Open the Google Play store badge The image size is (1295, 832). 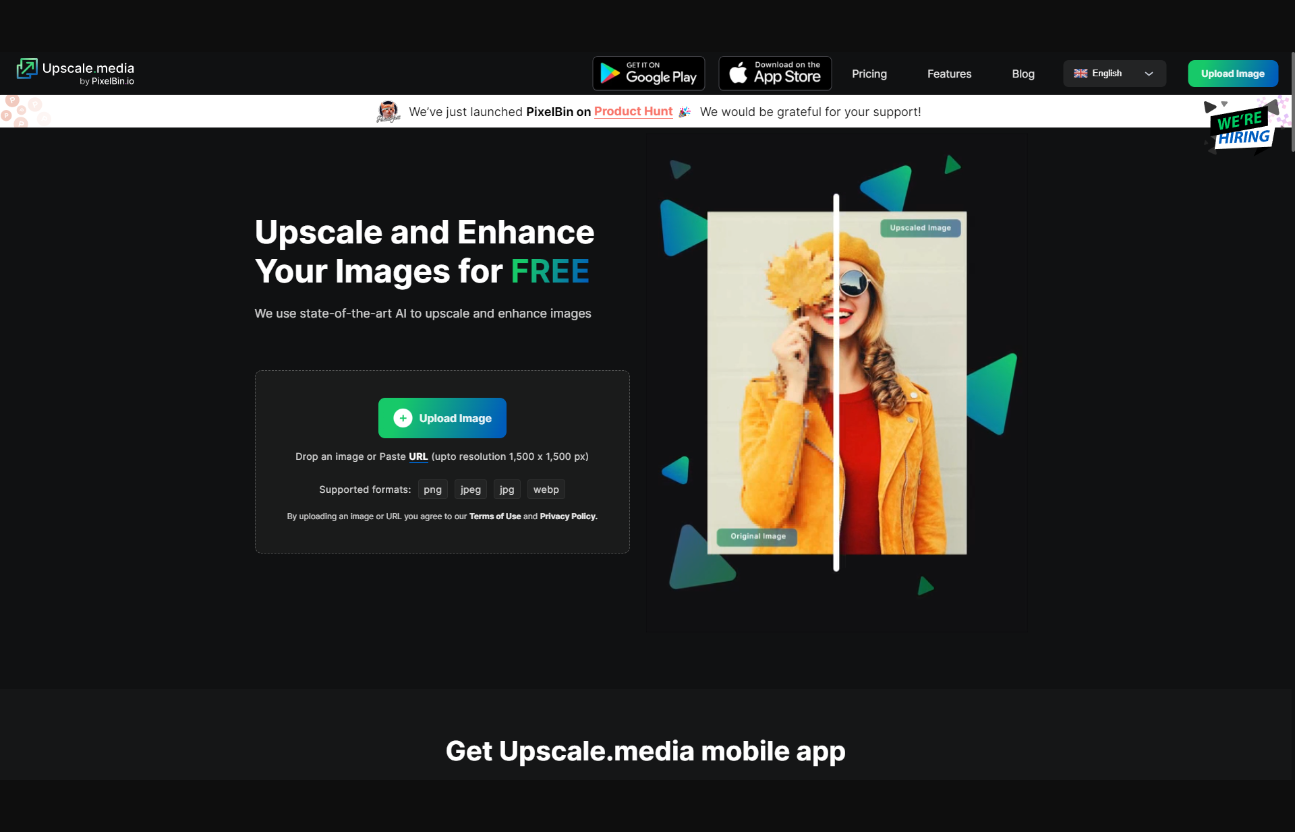648,74
